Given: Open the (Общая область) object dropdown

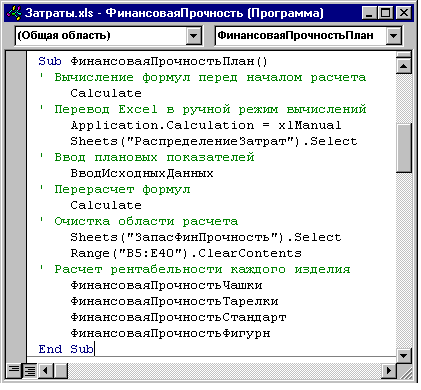Looking at the screenshot, I should click(194, 36).
